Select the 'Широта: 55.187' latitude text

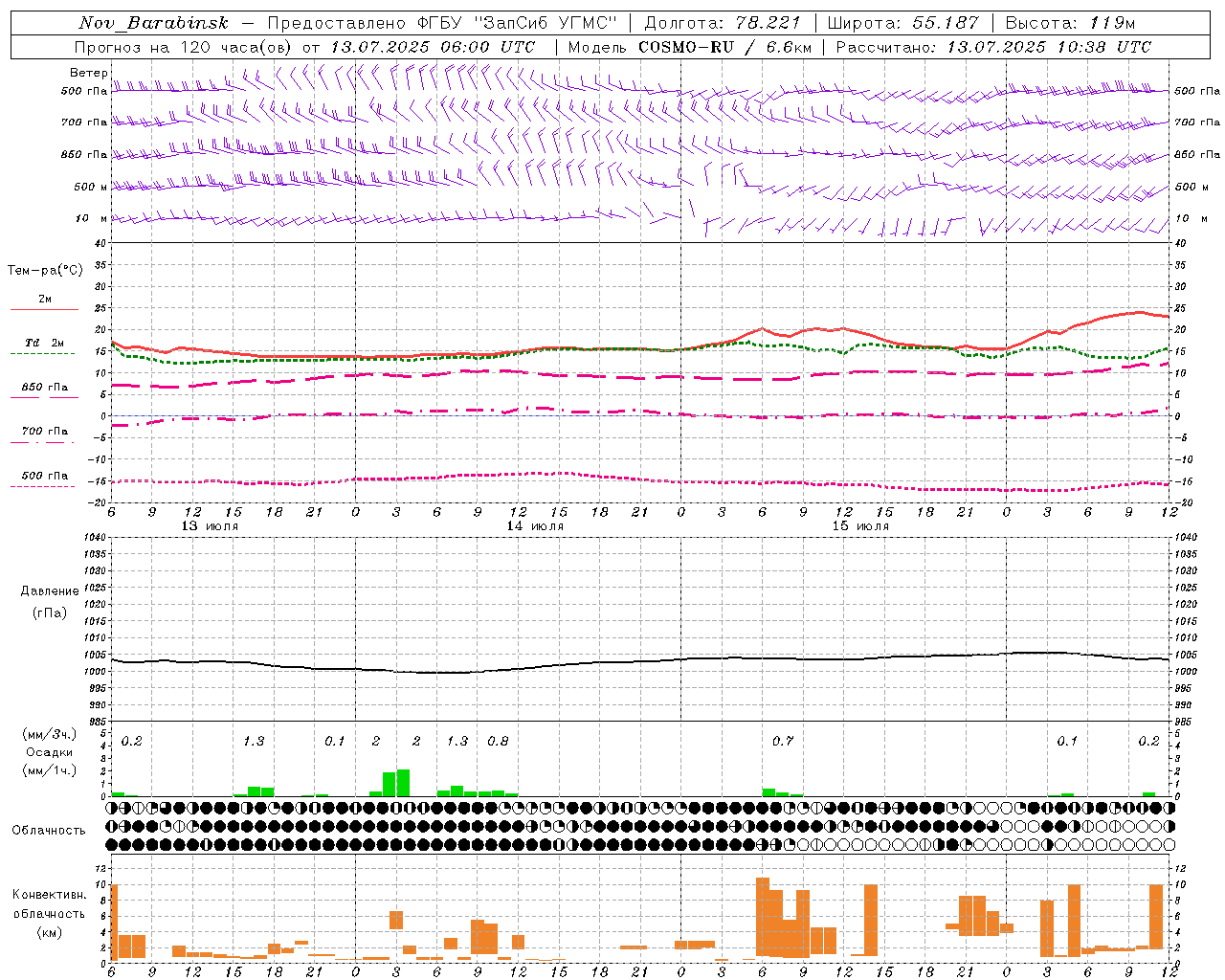point(902,23)
